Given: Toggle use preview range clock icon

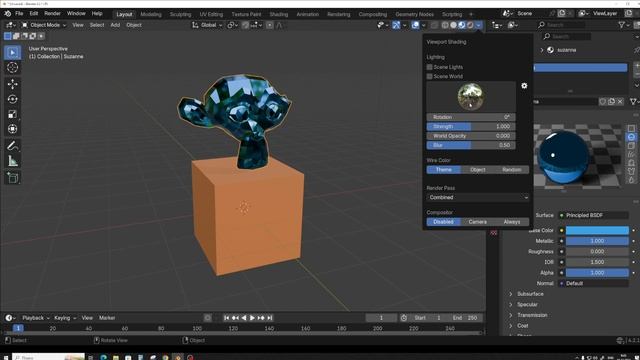Looking at the screenshot, I should point(404,318).
